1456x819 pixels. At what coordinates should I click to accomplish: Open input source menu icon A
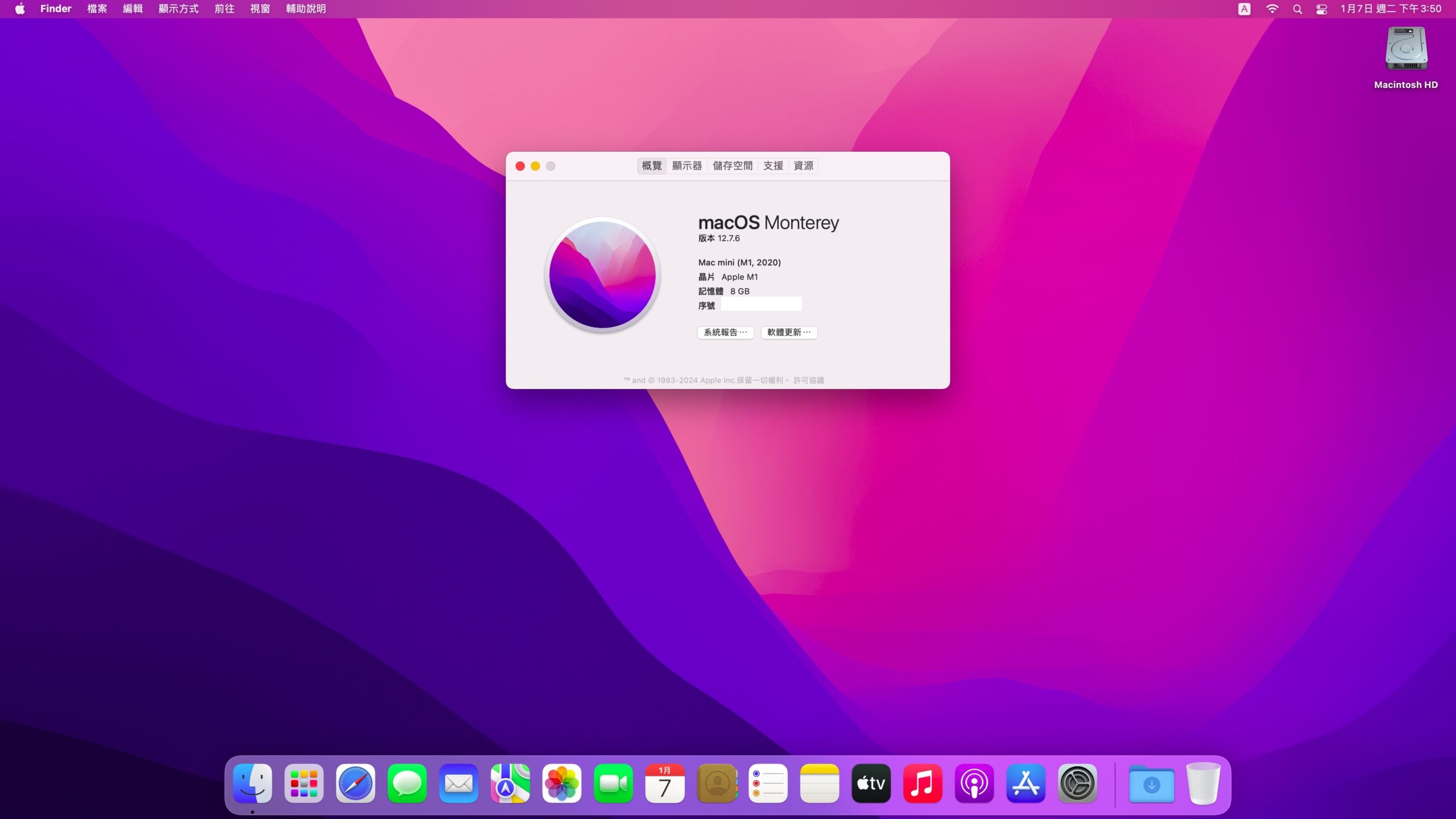coord(1244,9)
